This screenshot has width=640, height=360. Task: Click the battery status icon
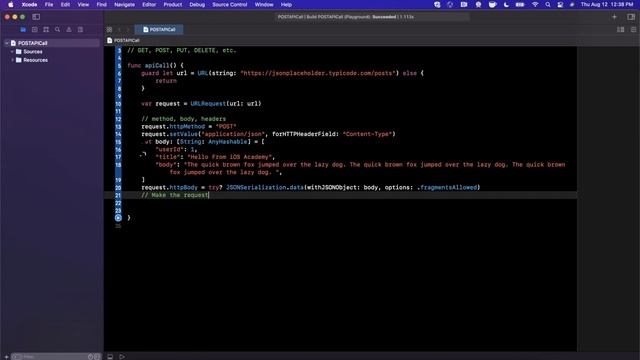coord(520,4)
